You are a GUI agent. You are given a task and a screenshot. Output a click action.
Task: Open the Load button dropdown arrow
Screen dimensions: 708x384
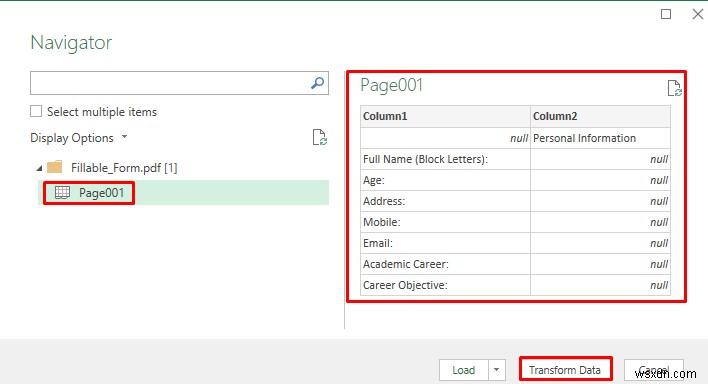(497, 370)
